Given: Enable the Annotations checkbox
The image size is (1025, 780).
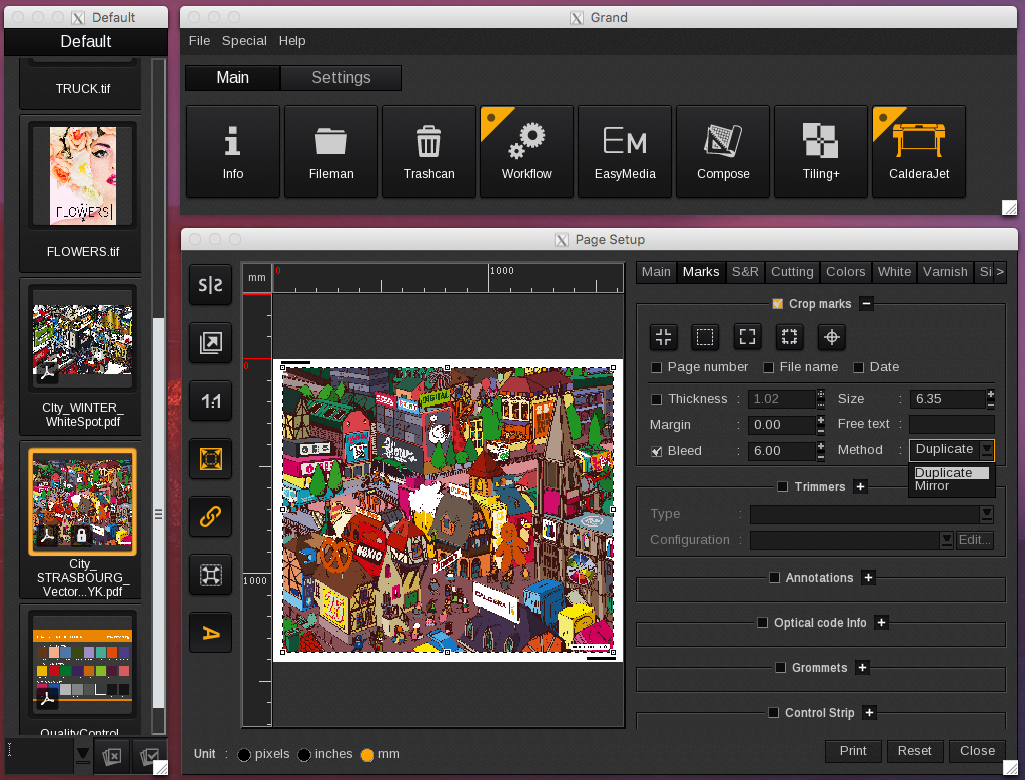Looking at the screenshot, I should click(x=775, y=577).
